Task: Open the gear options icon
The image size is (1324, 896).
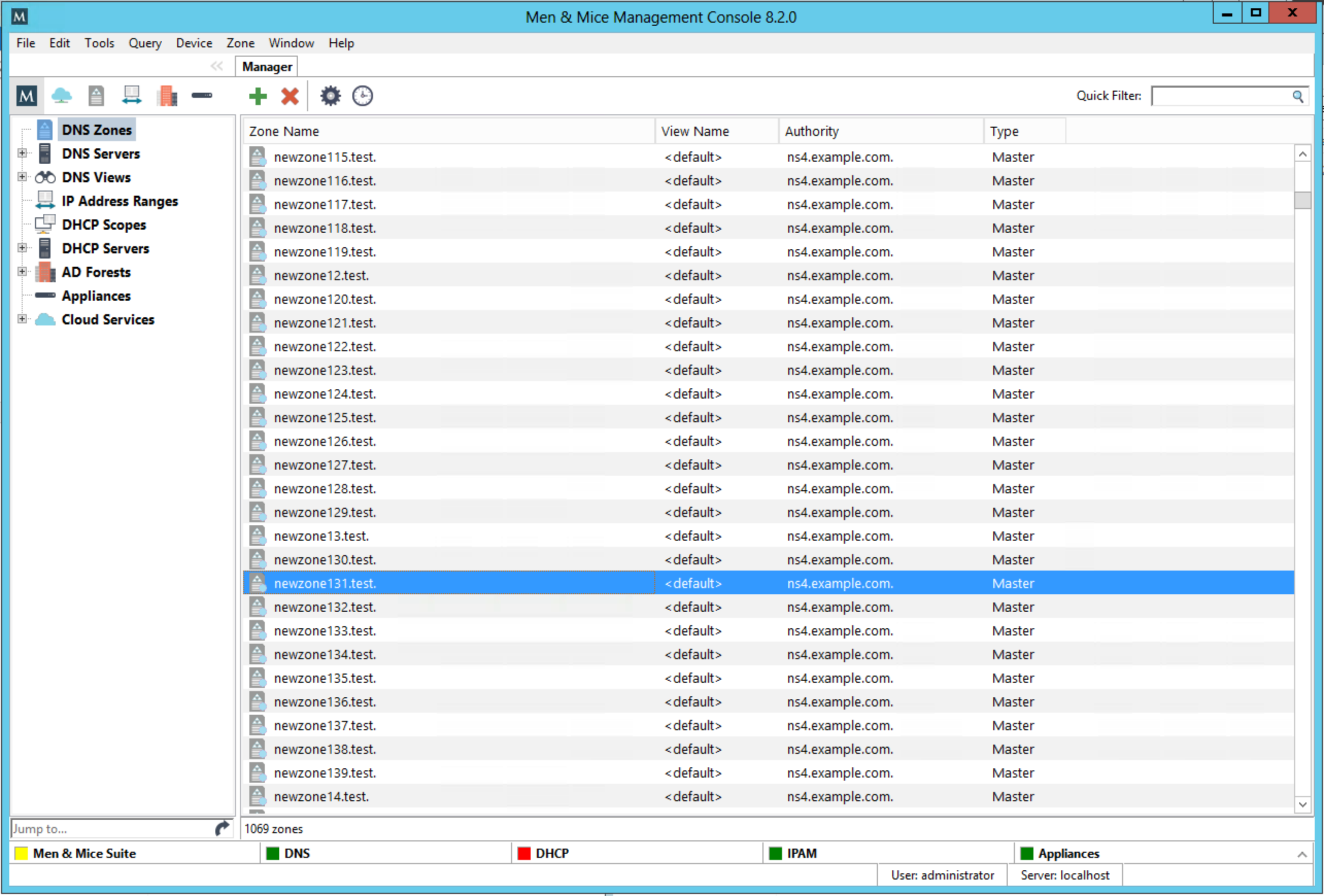Action: pos(330,96)
